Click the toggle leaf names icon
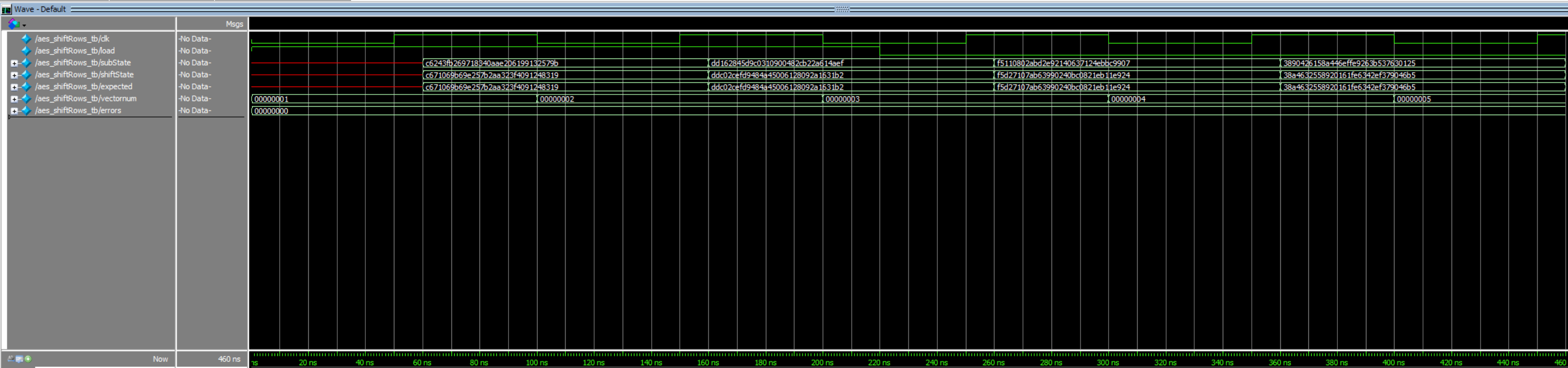Viewport: 1568px width, 368px height. click(x=10, y=359)
